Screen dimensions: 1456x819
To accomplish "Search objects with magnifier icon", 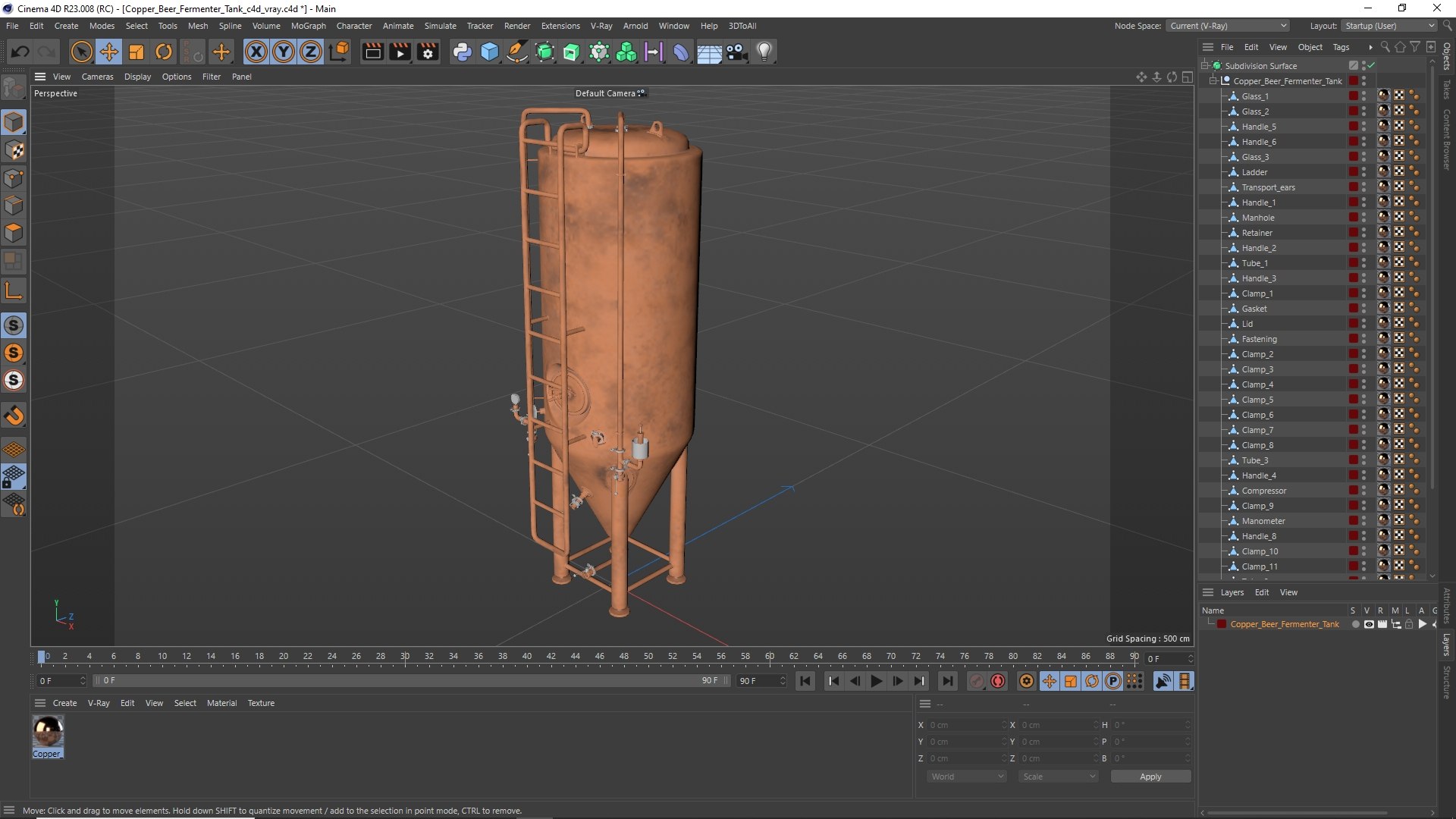I will pos(1385,47).
